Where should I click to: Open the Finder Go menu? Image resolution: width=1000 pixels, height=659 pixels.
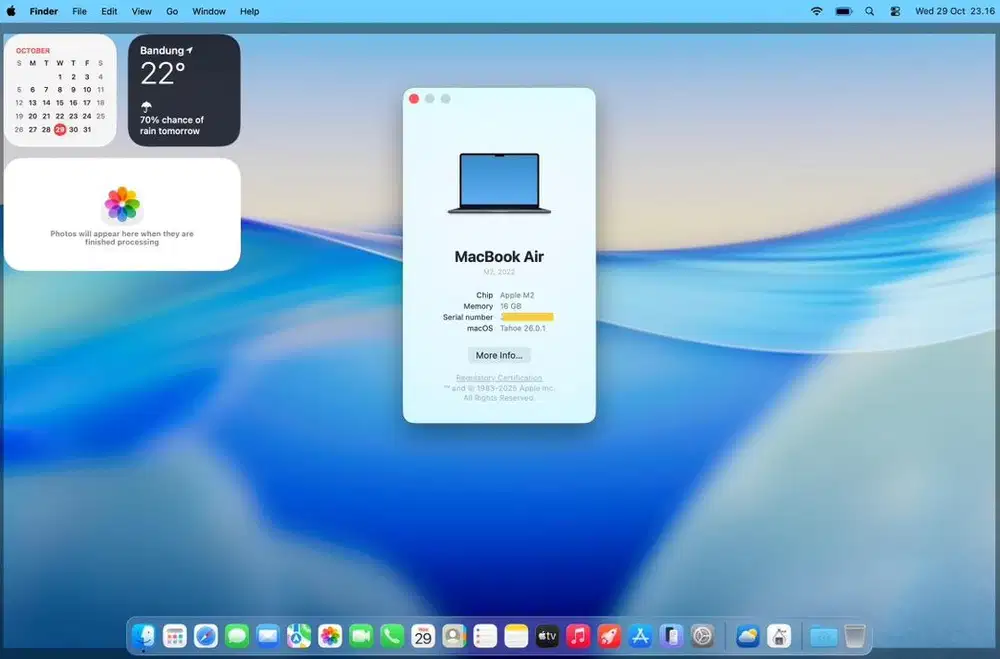(x=172, y=11)
